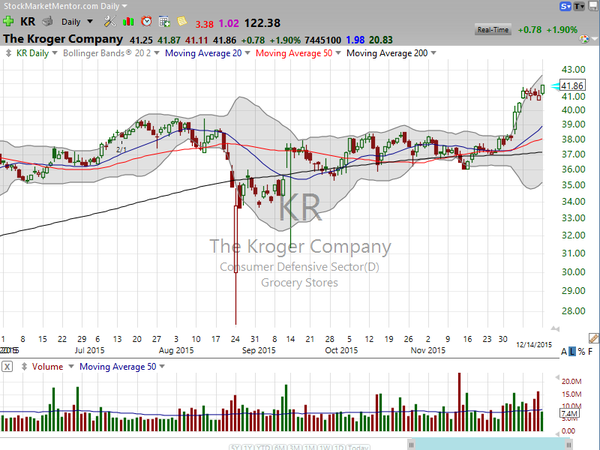This screenshot has height=450, width=600.
Task: Click the right handle of time scrollbar
Action: pos(569,445)
